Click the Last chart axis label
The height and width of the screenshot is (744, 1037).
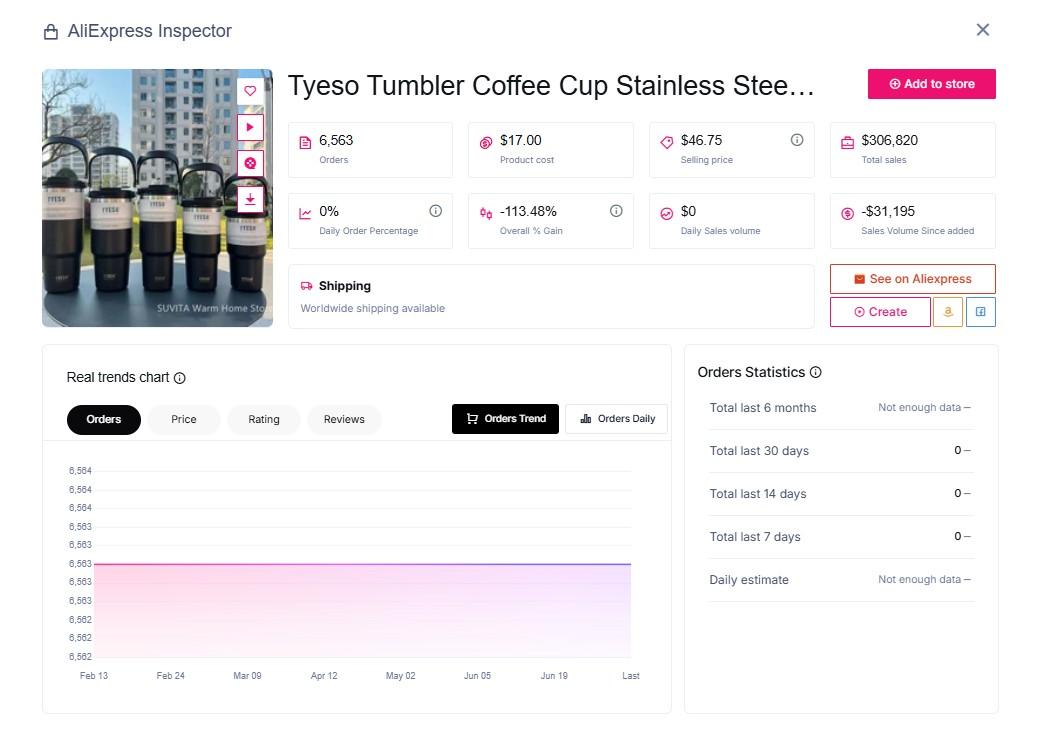coord(631,676)
